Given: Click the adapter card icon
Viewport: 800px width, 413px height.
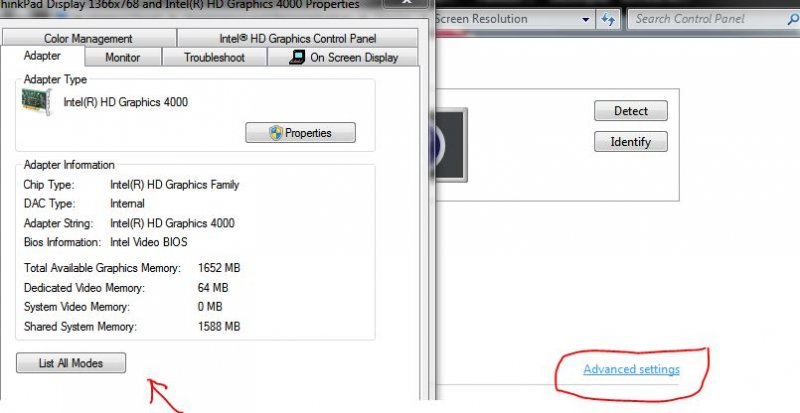Looking at the screenshot, I should pyautogui.click(x=36, y=101).
